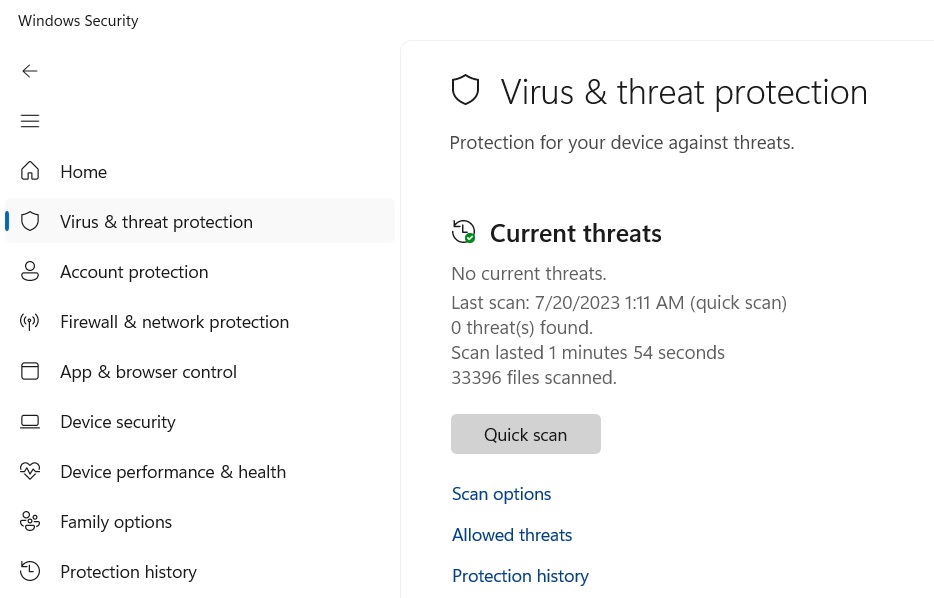Viewport: 934px width, 598px height.
Task: Select the App & browser control icon
Action: coord(30,371)
